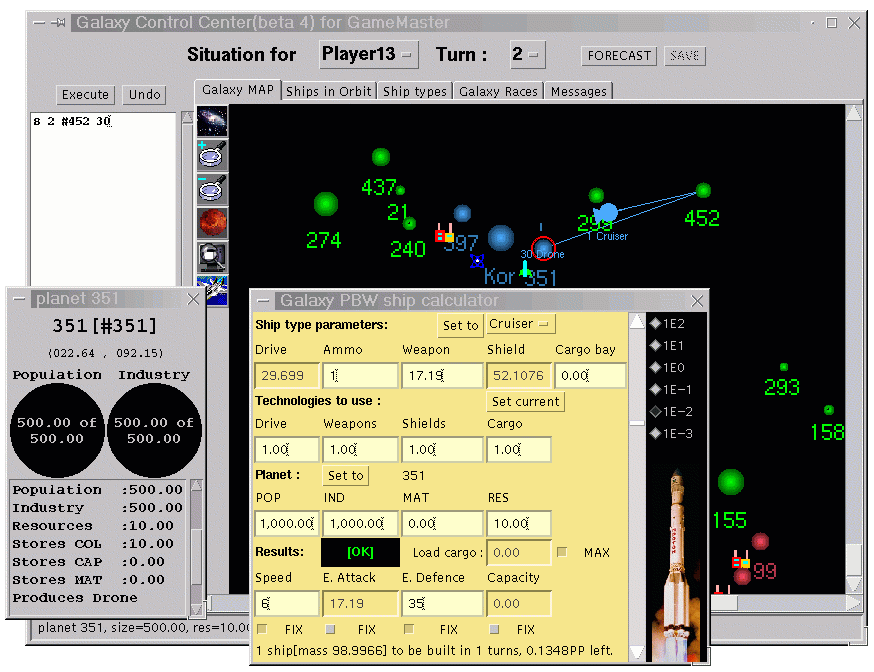Toggle the FIX checkbox under Speed

coord(262,630)
